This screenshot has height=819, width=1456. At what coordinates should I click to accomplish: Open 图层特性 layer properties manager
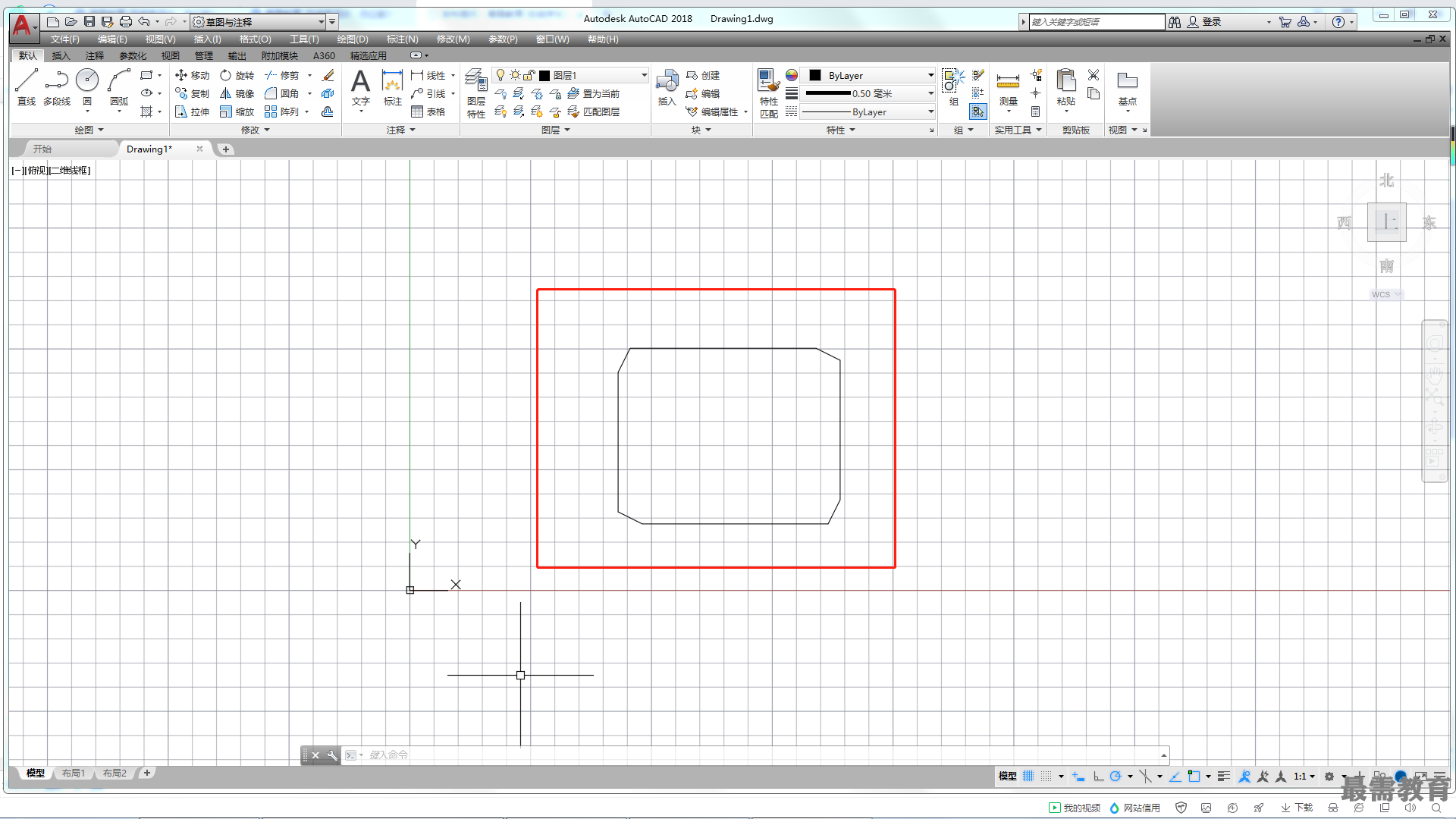475,93
